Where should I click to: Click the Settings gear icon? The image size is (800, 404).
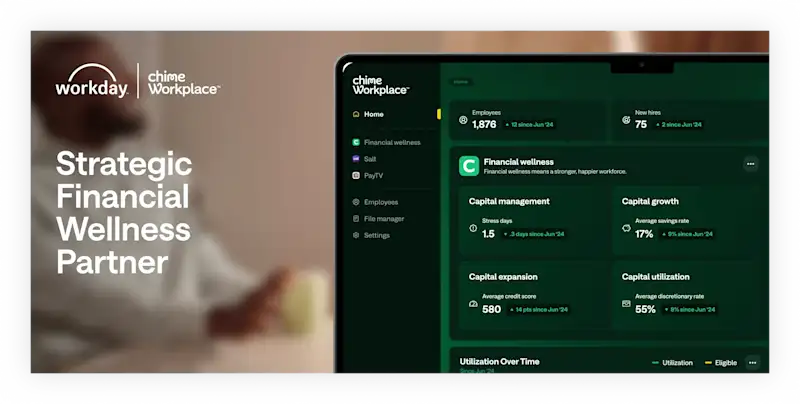tap(356, 236)
